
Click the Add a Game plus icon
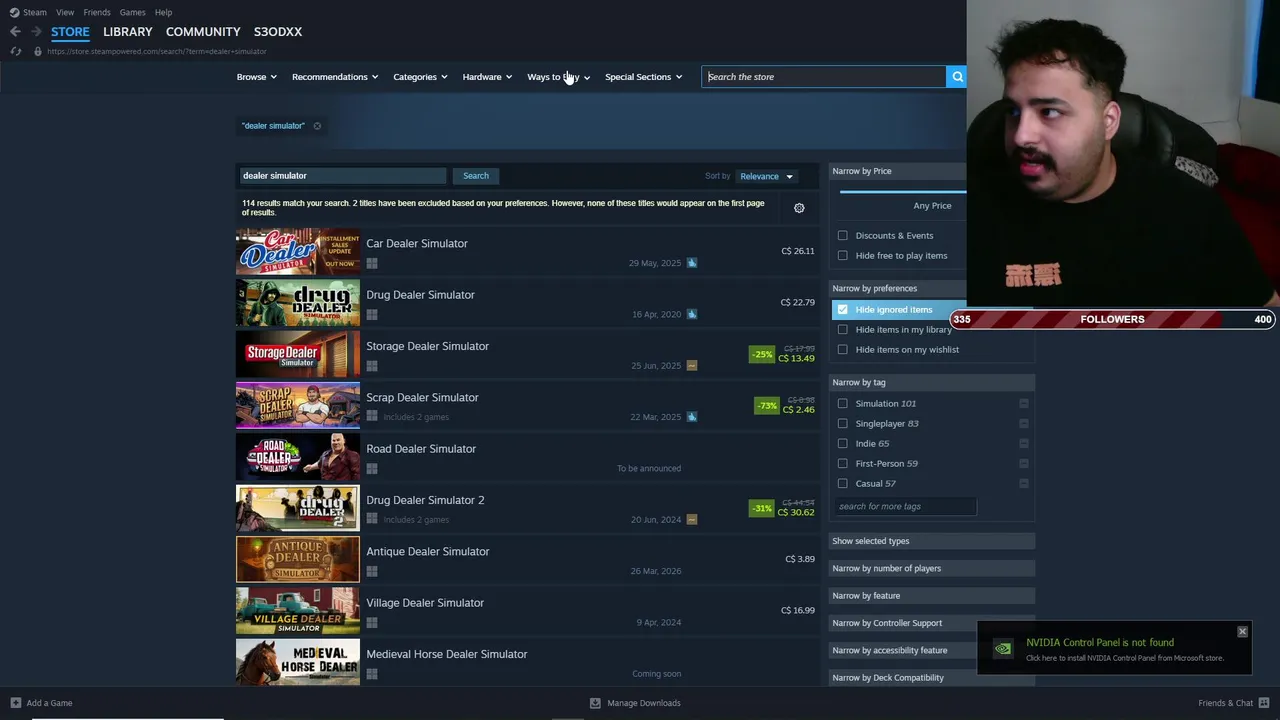click(x=15, y=703)
